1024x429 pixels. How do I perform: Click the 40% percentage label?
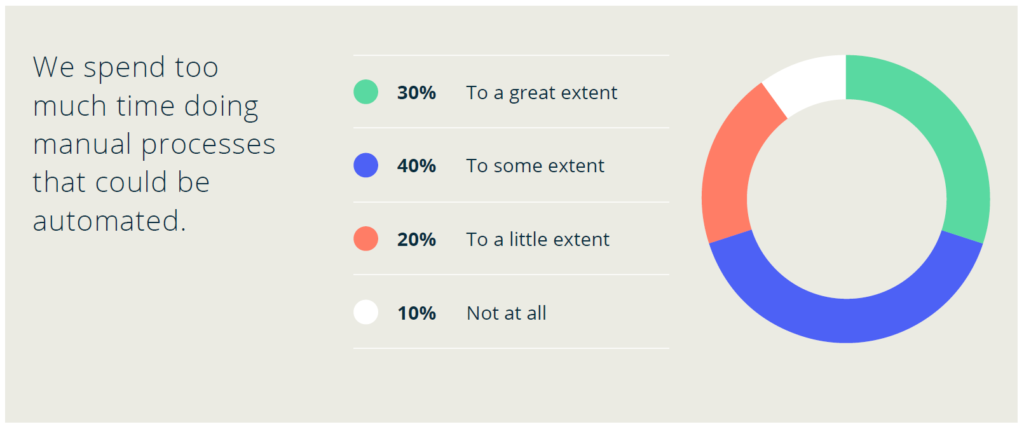coord(416,166)
